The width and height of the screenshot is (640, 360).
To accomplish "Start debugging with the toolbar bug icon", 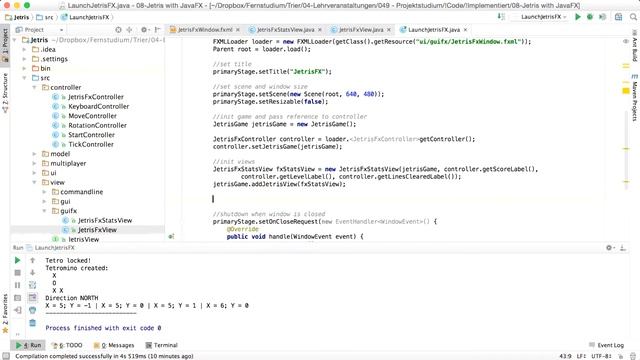I will pyautogui.click(x=590, y=17).
